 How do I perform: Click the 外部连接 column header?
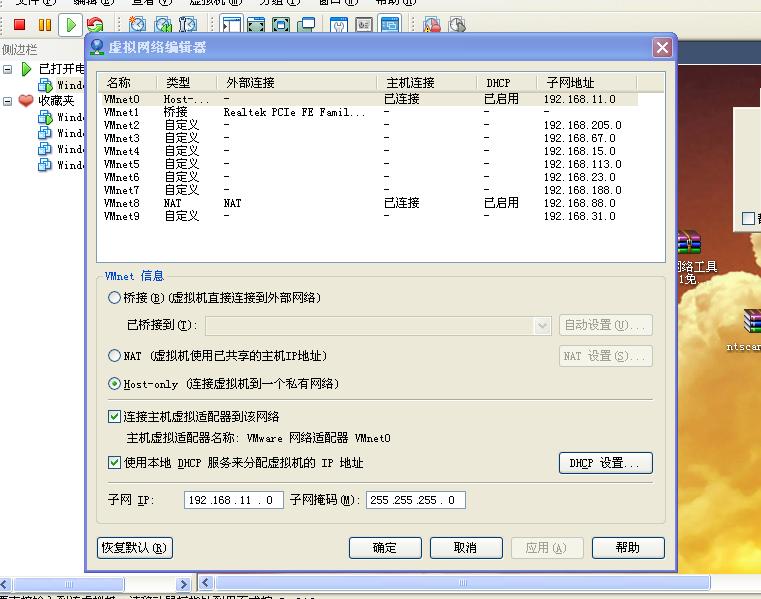point(297,83)
